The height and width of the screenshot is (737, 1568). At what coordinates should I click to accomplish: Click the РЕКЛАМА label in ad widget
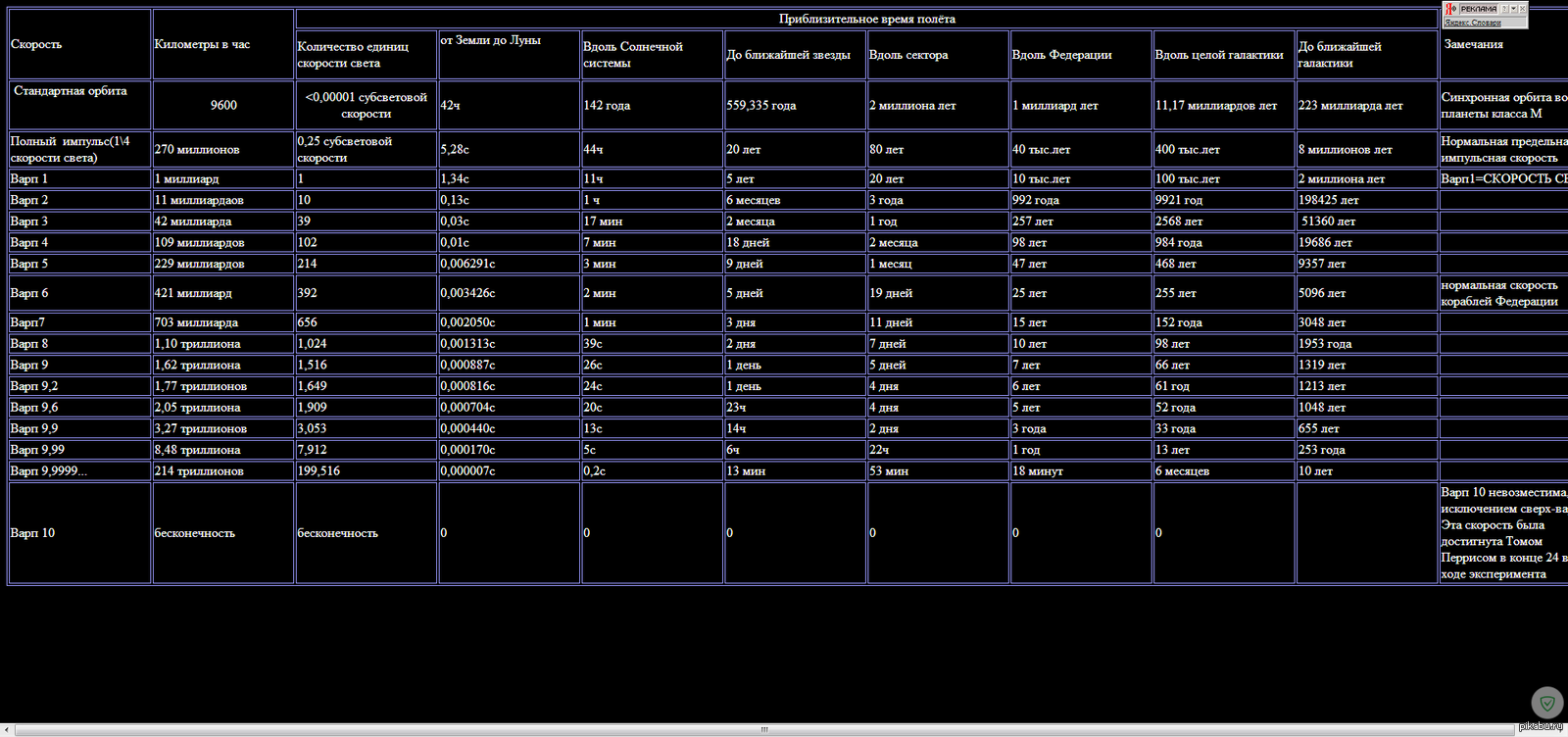[x=1479, y=9]
